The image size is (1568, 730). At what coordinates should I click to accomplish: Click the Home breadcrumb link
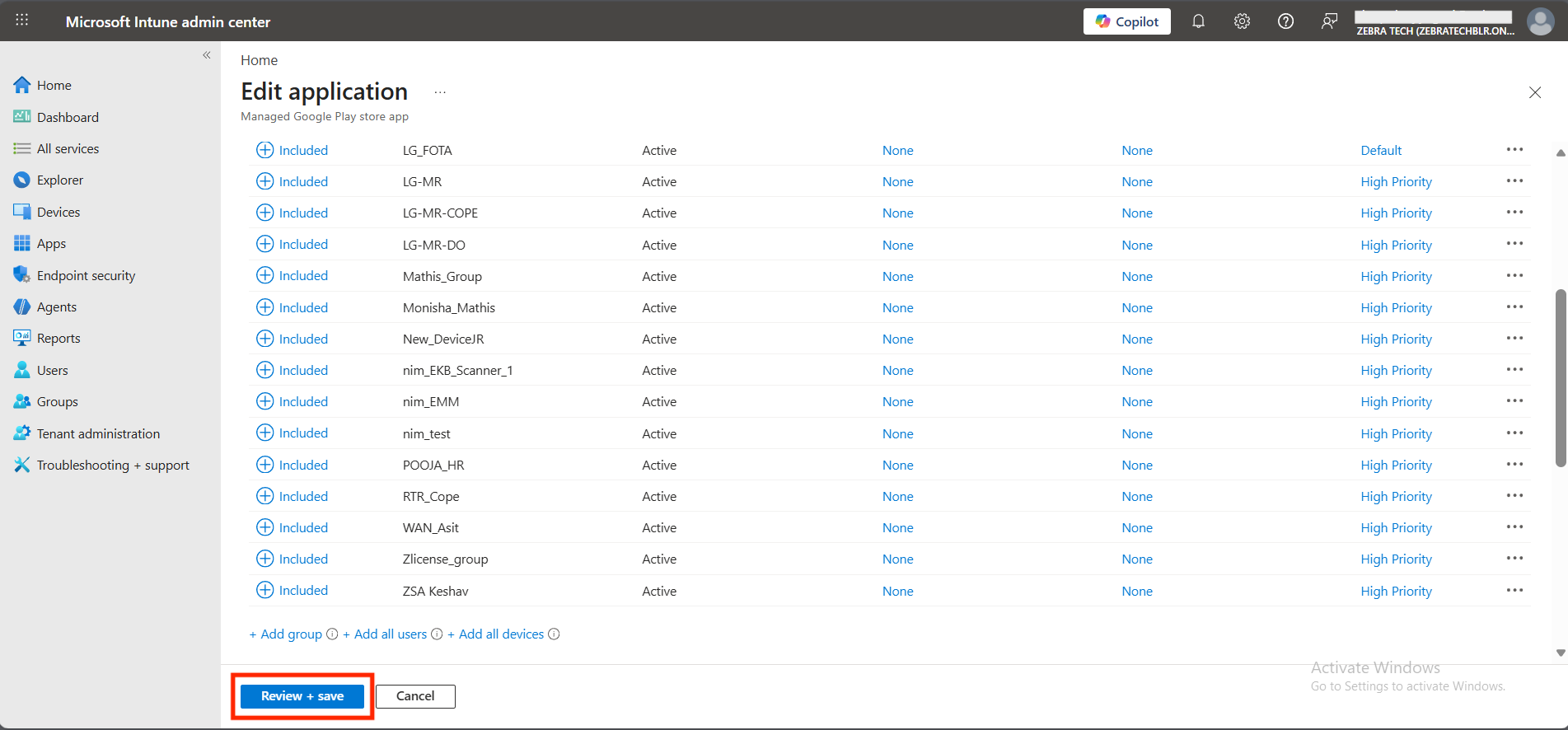tap(259, 60)
